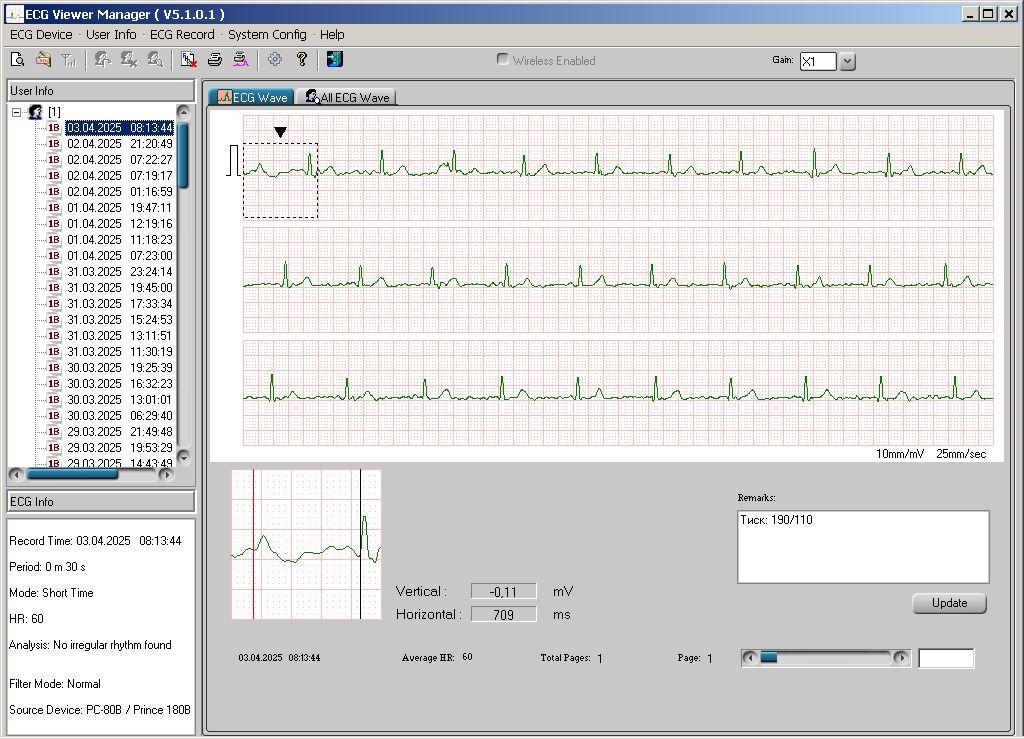This screenshot has width=1024, height=739.
Task: Open the Help menu
Action: 332,35
